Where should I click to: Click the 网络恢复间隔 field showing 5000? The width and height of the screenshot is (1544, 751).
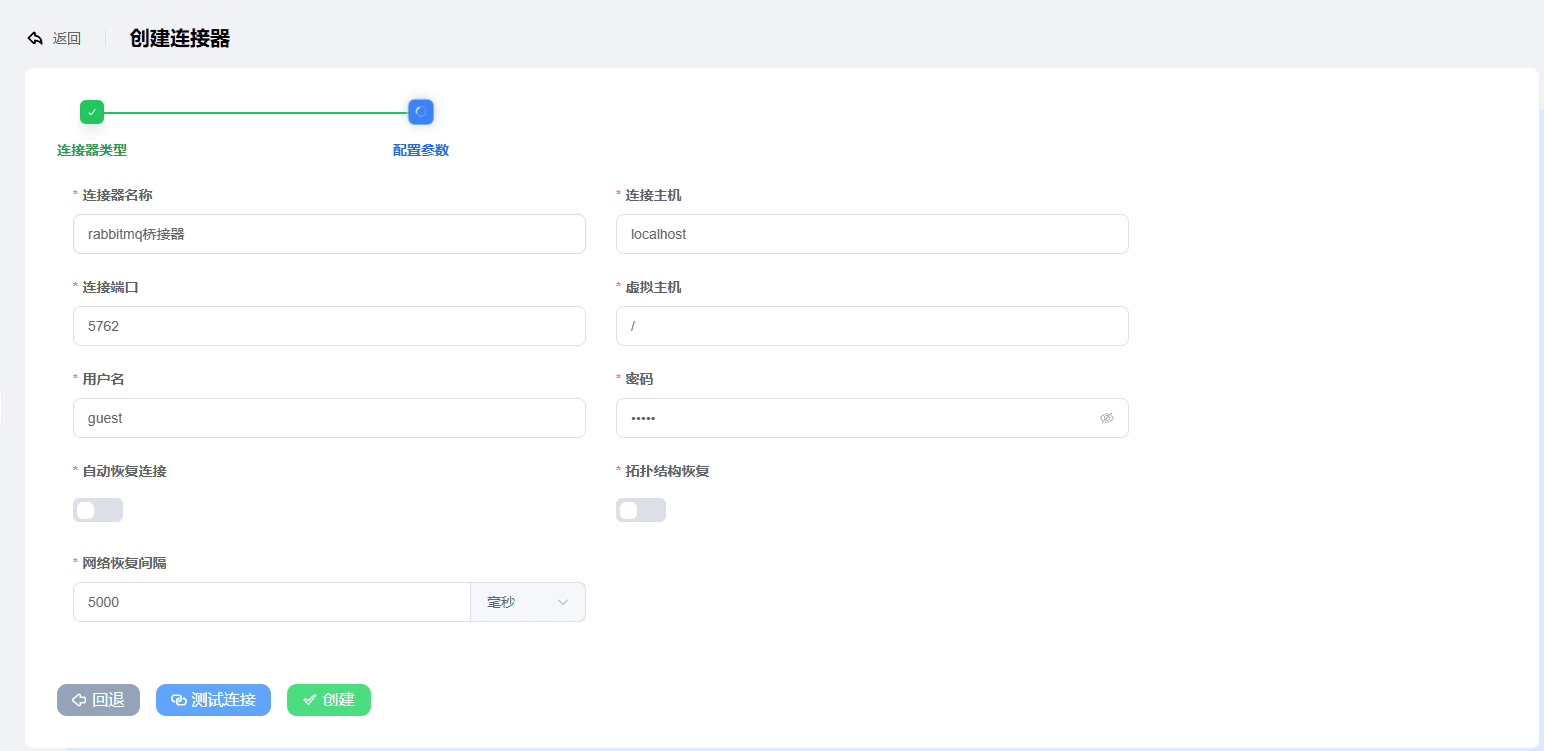pyautogui.click(x=272, y=602)
